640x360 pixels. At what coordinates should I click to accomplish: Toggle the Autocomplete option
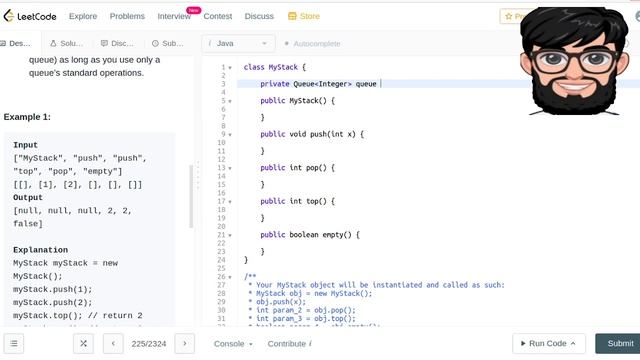(312, 44)
